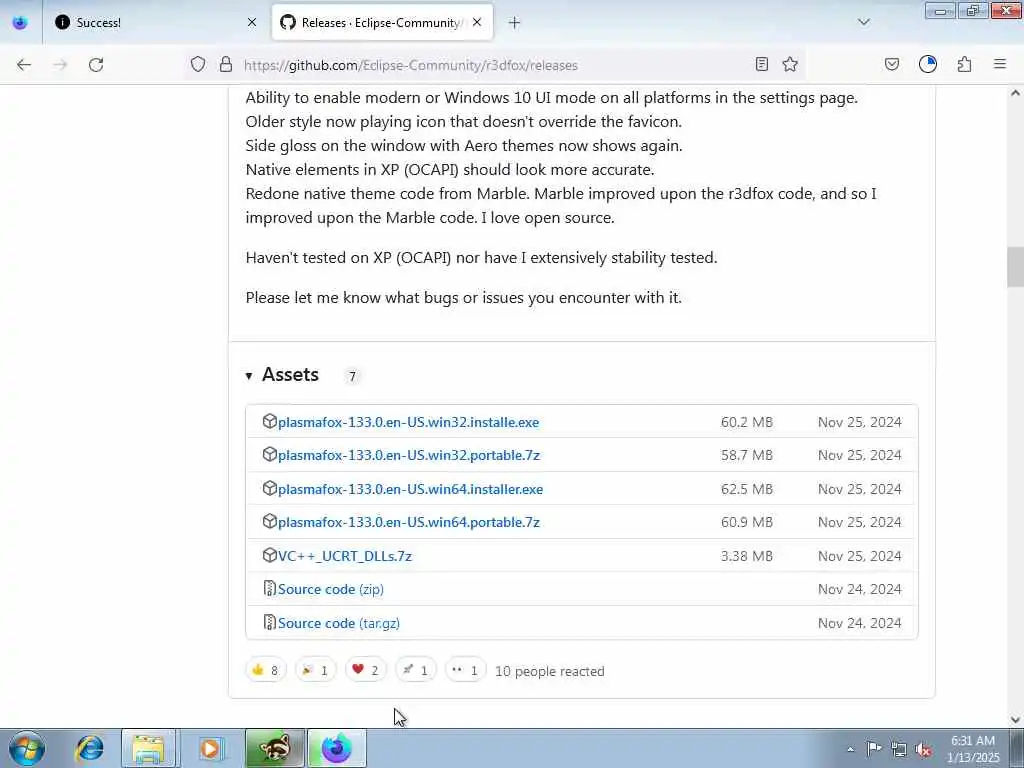Click the page vertical scrollbar thumb
The height and width of the screenshot is (768, 1024).
[1015, 266]
